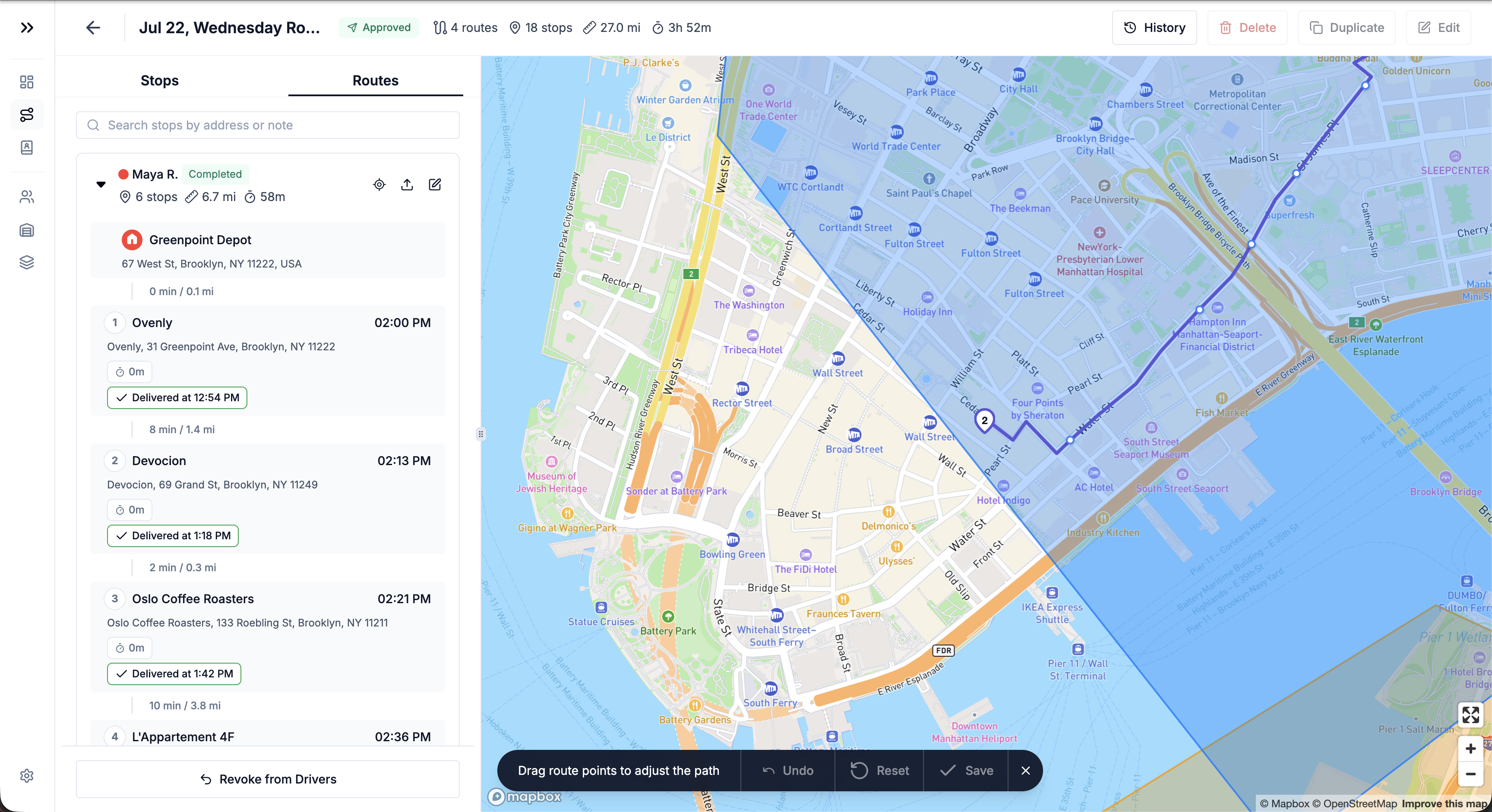The image size is (1492, 812).
Task: Focus the search stops input field
Action: tap(268, 125)
